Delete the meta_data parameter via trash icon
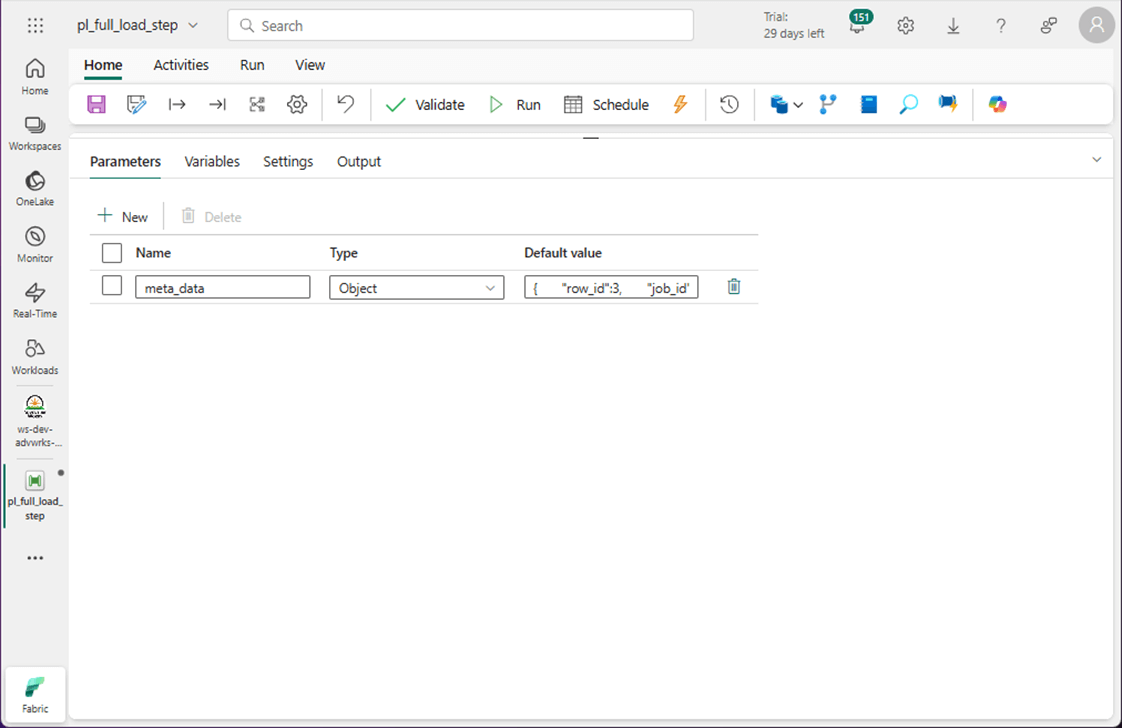 (x=733, y=287)
